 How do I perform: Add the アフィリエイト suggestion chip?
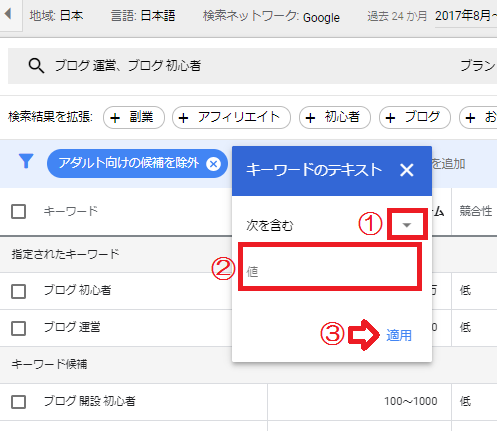231,117
